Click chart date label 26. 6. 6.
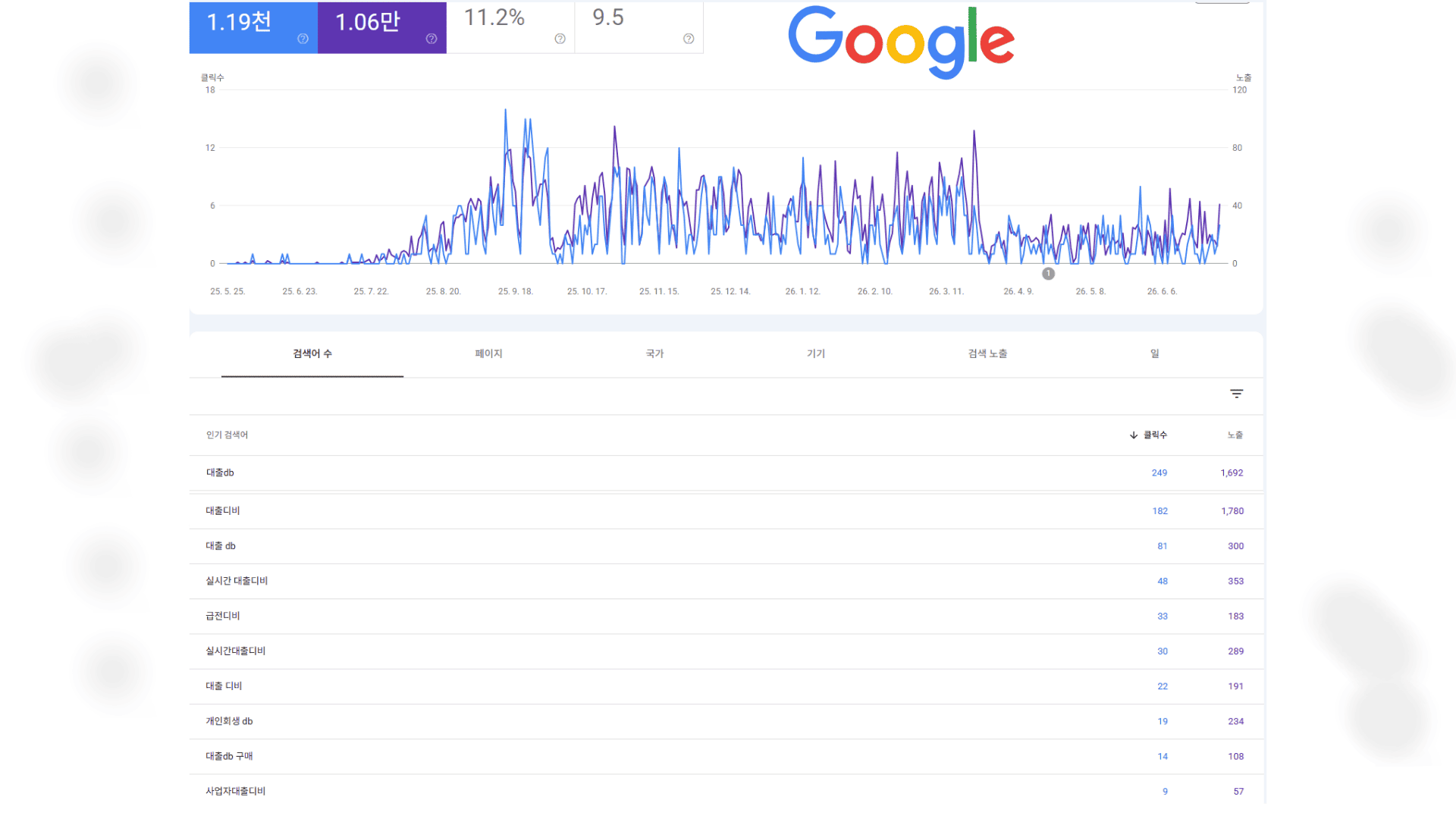 [x=1162, y=292]
